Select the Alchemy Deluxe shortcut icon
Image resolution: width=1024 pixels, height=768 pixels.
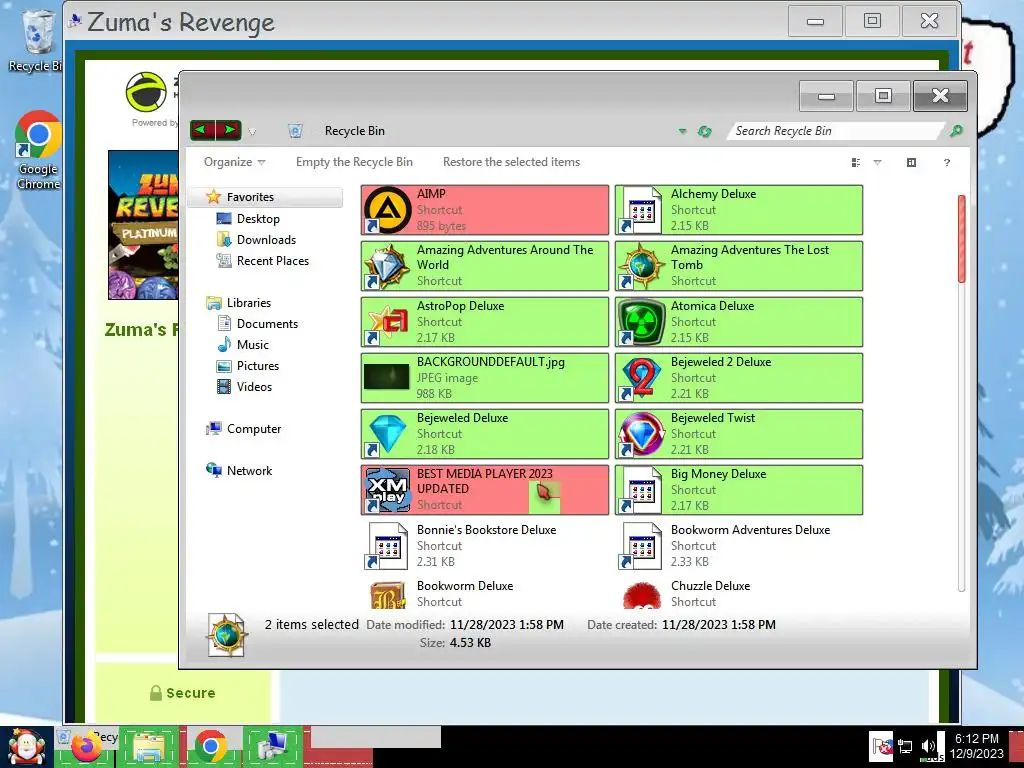pyautogui.click(x=641, y=210)
